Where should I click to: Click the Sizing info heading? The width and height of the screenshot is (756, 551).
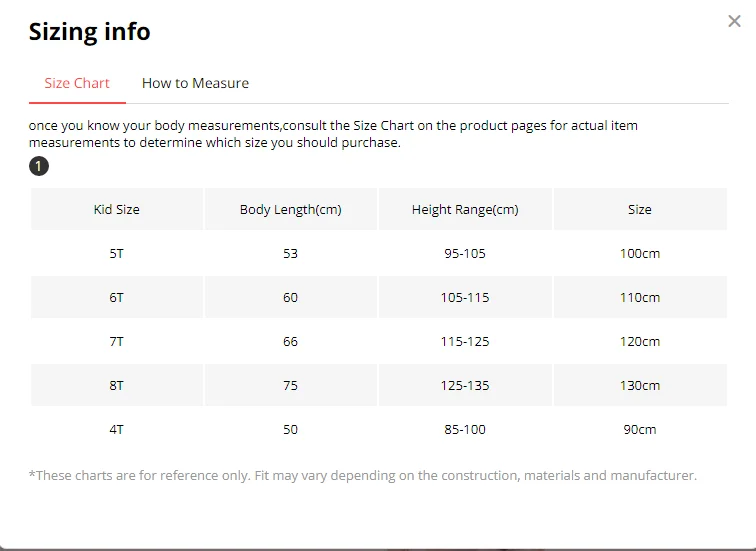click(x=90, y=32)
